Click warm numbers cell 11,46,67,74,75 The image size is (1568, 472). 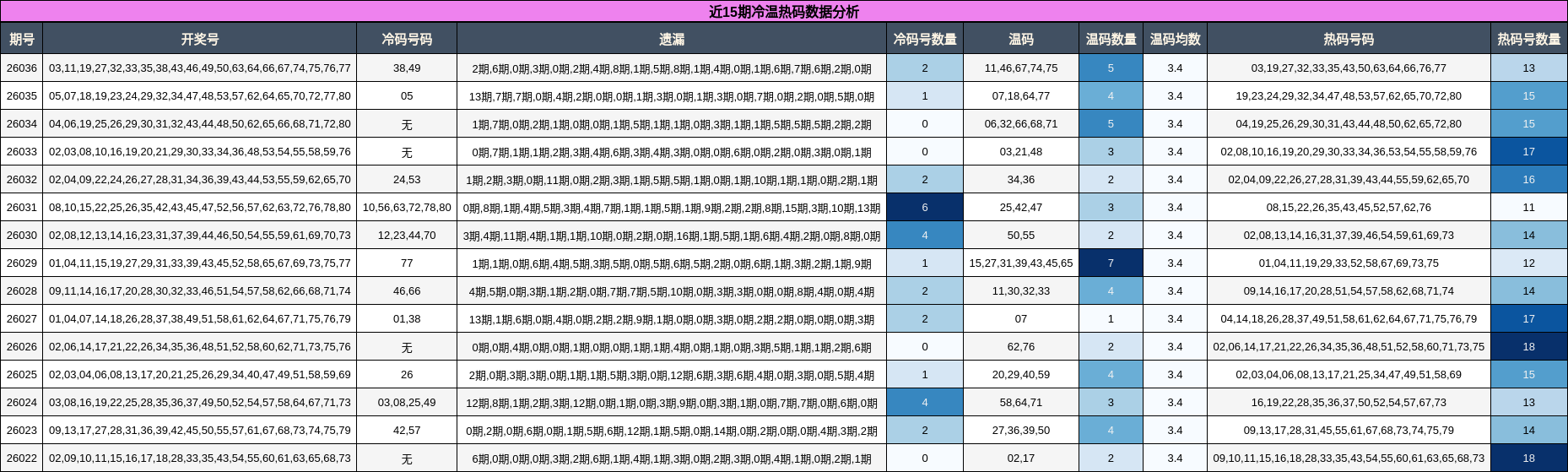coord(1021,68)
